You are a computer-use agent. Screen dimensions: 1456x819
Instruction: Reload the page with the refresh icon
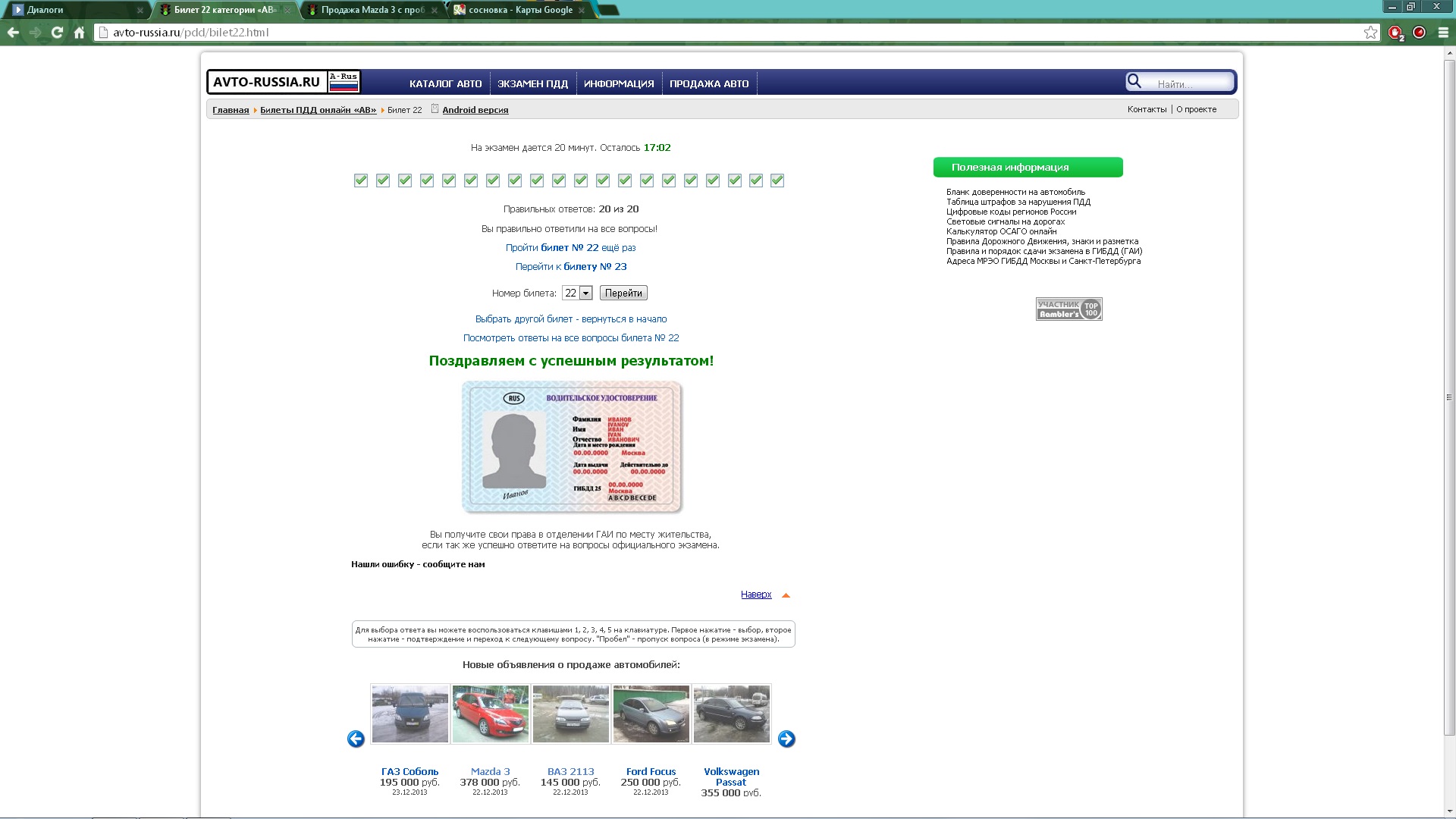[57, 33]
